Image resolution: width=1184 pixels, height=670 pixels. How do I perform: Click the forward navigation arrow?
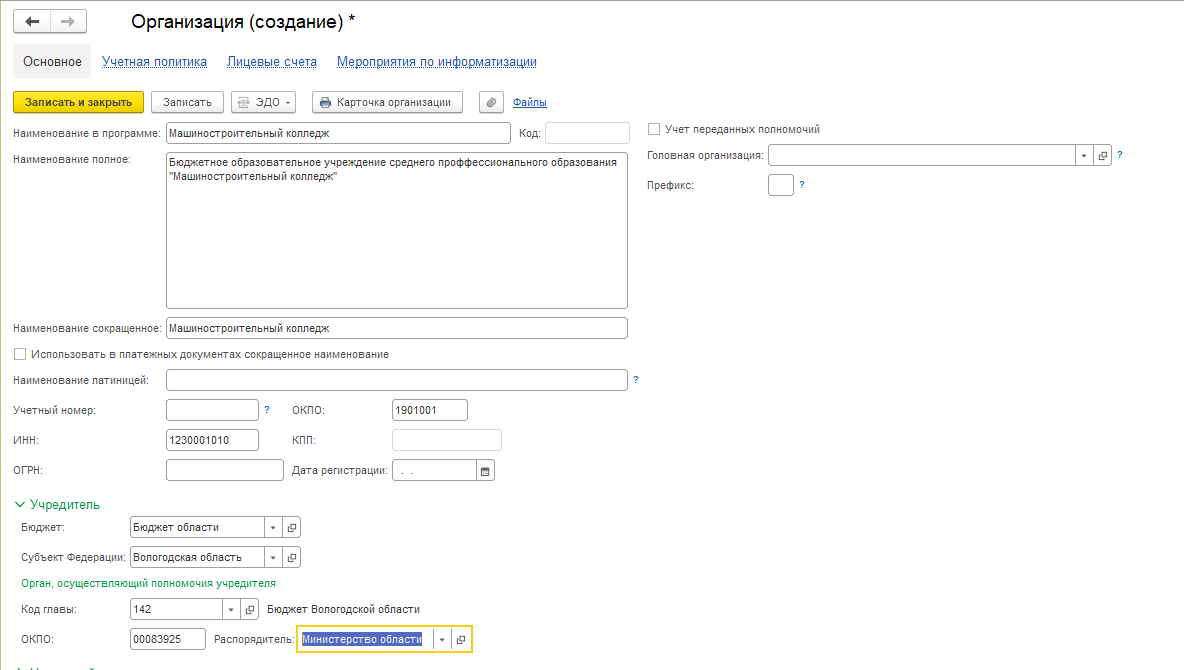(x=68, y=21)
